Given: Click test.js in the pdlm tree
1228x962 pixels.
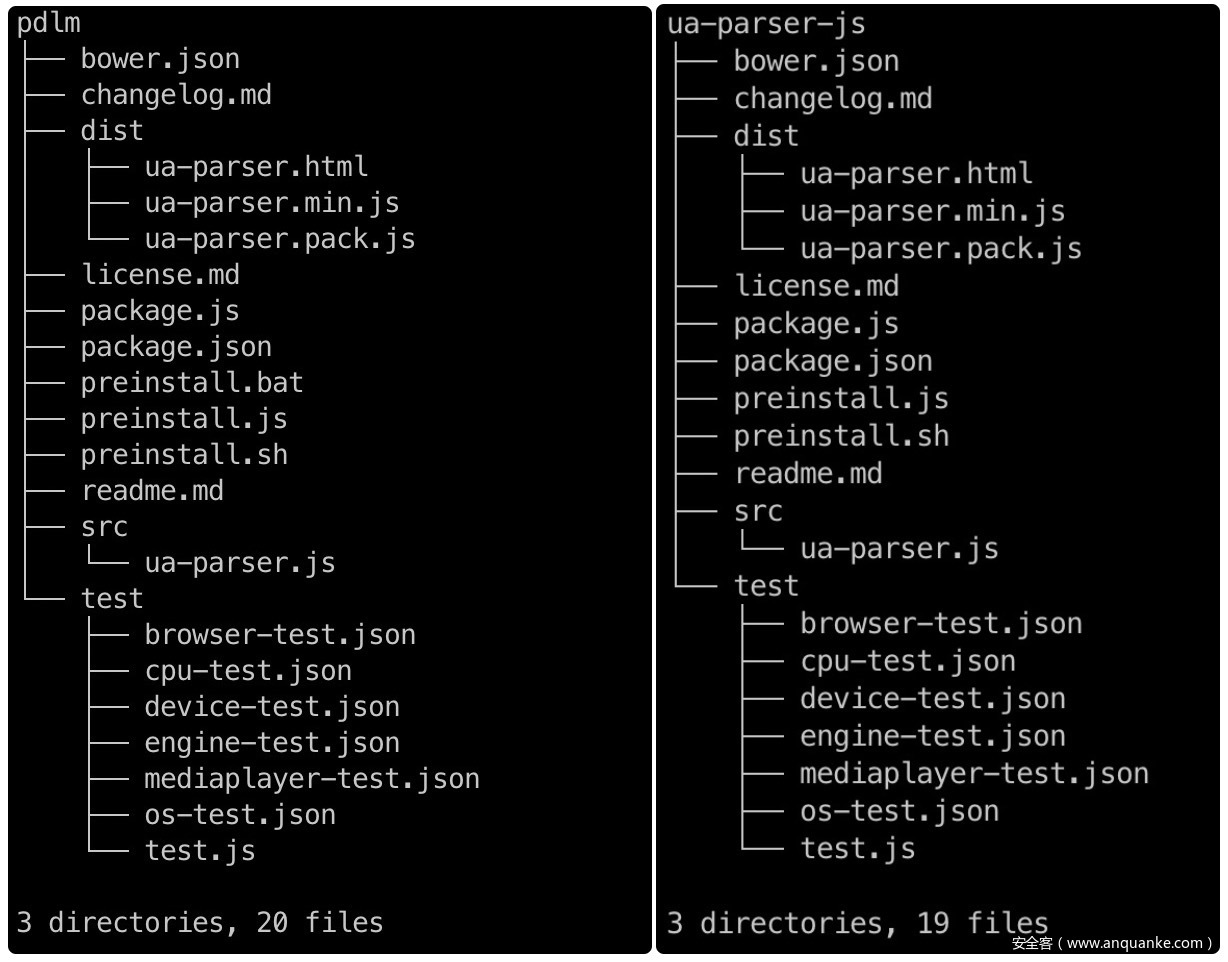Looking at the screenshot, I should click(200, 851).
